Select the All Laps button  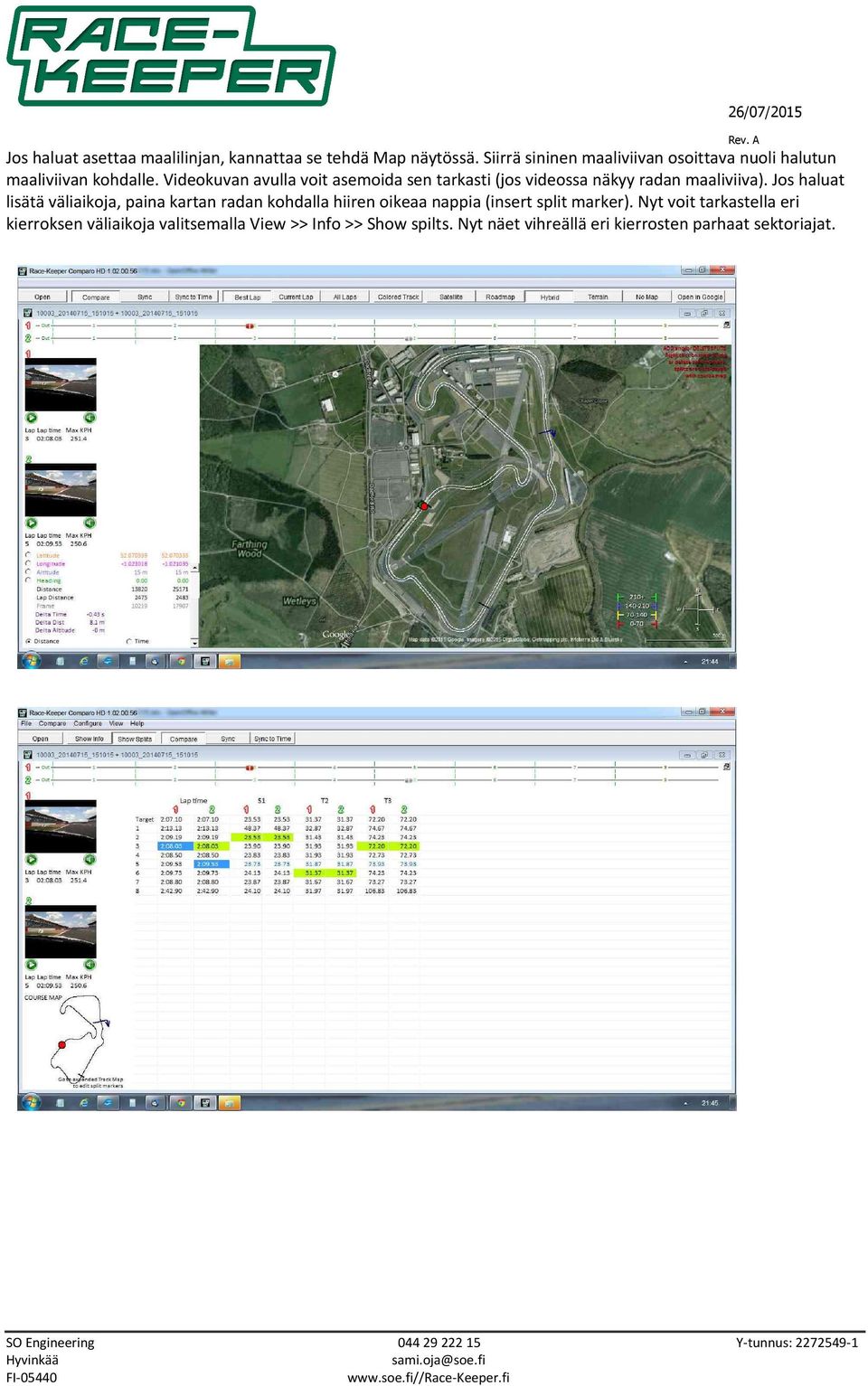click(x=345, y=297)
